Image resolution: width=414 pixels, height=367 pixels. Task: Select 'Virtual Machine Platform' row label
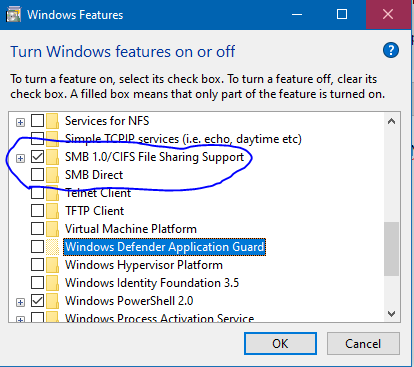pos(131,229)
